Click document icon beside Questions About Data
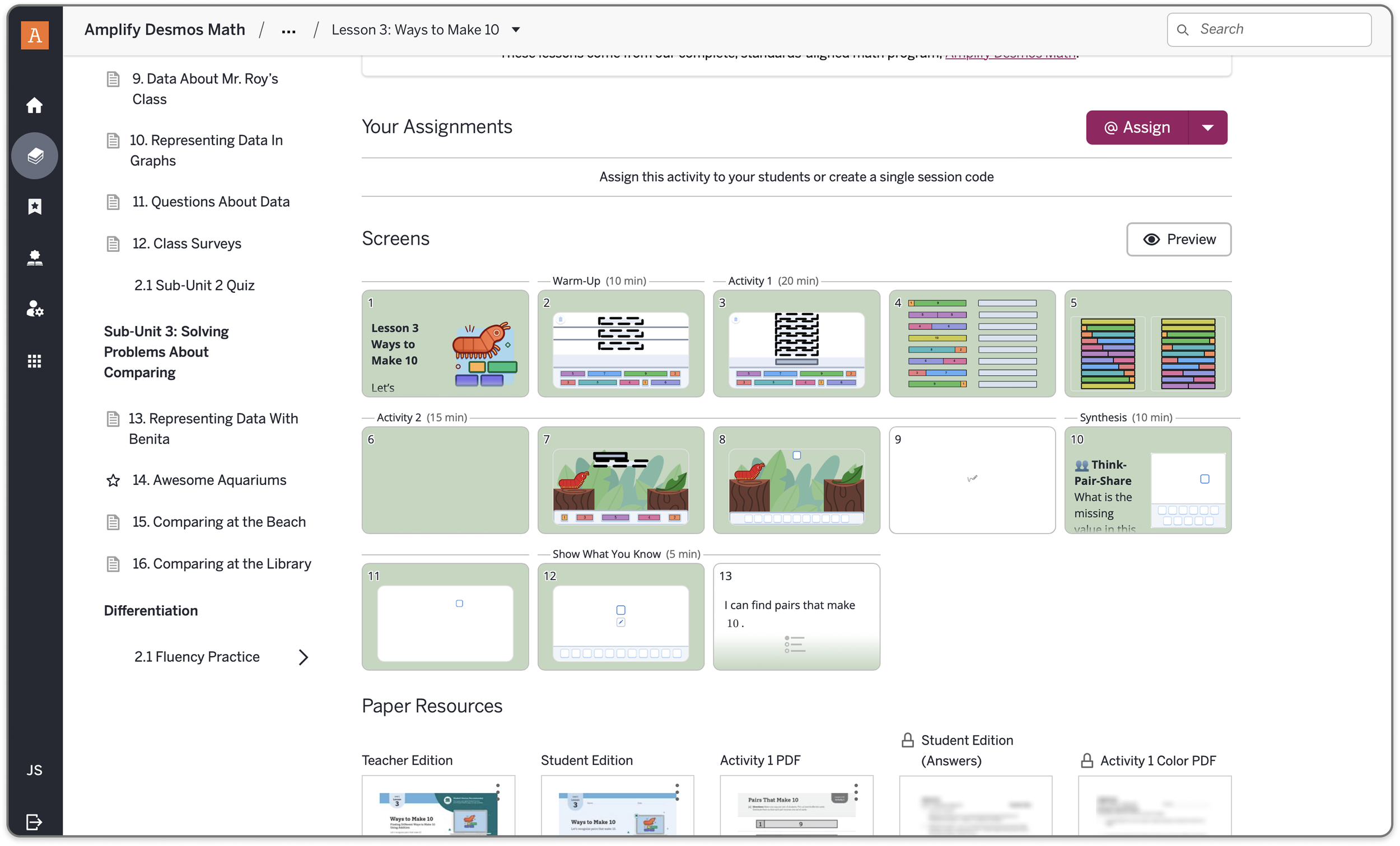 pos(113,202)
